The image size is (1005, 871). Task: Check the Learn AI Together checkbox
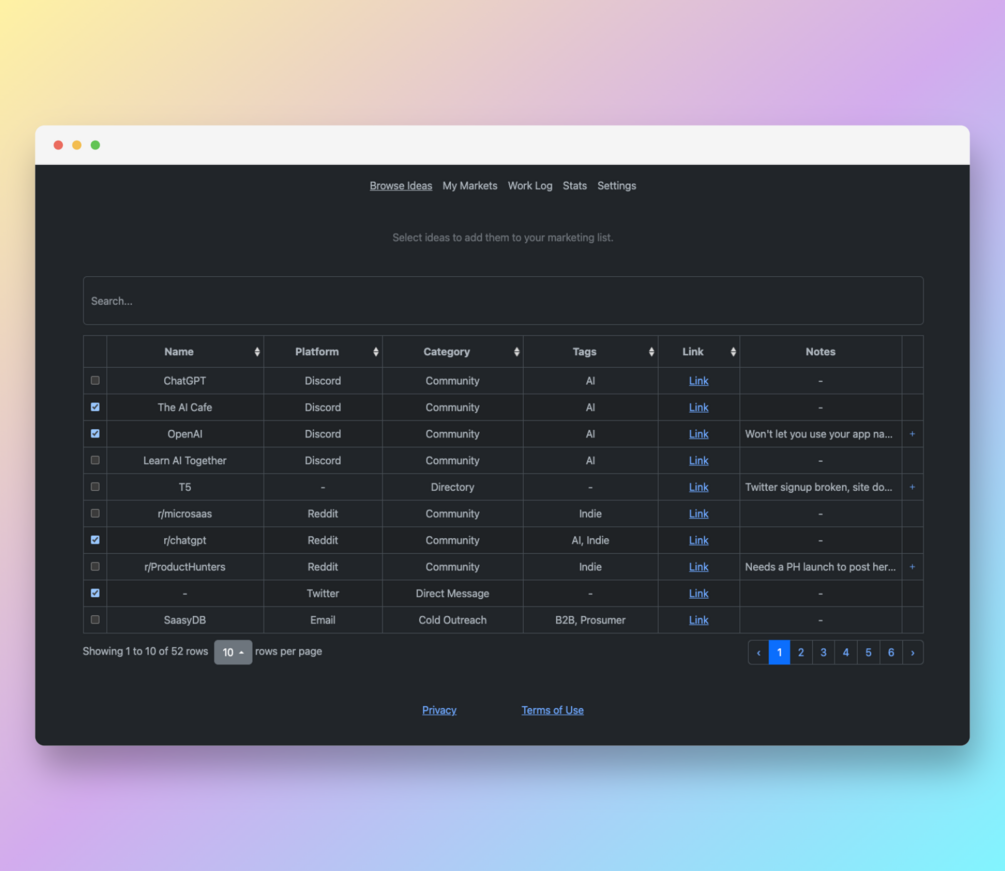tap(95, 460)
